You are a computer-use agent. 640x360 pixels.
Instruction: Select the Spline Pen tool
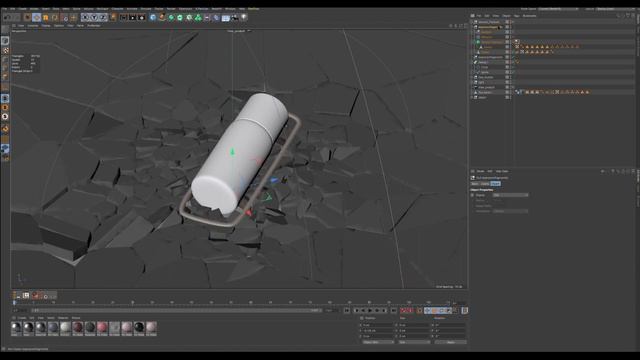point(162,18)
